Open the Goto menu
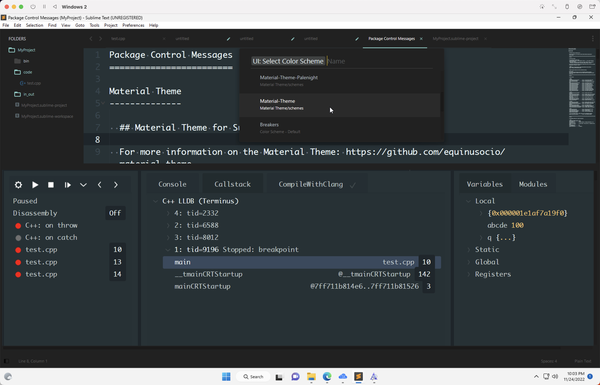This screenshot has height=385, width=600. coord(80,25)
